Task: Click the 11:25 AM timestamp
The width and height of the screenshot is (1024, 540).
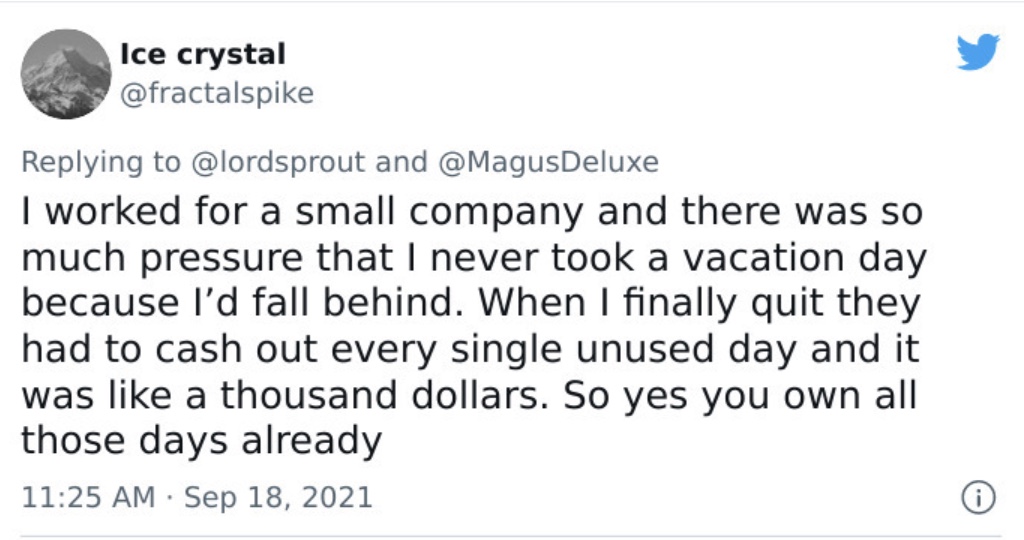Action: [x=88, y=497]
